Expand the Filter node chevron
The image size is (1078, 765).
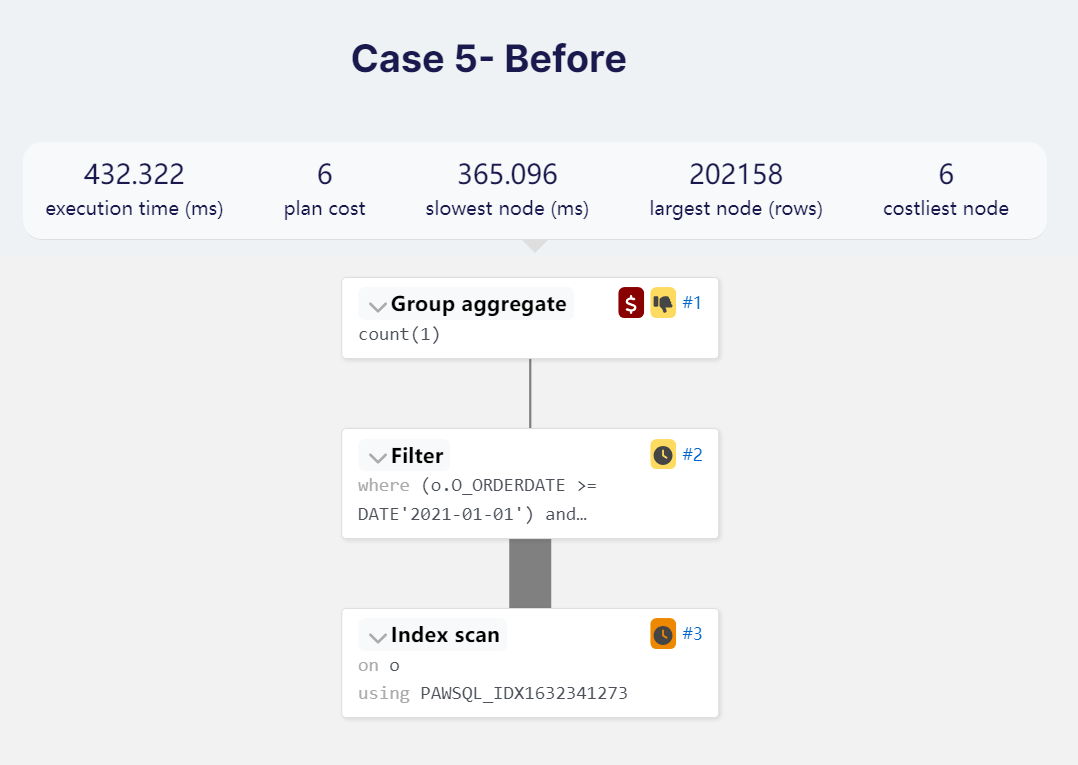coord(377,457)
